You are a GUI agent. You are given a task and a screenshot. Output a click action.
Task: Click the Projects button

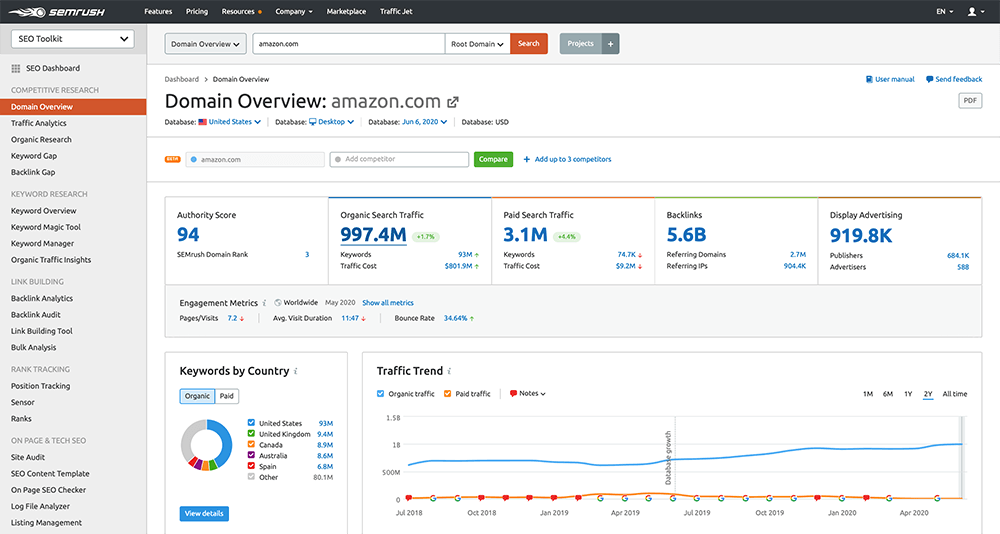(580, 43)
